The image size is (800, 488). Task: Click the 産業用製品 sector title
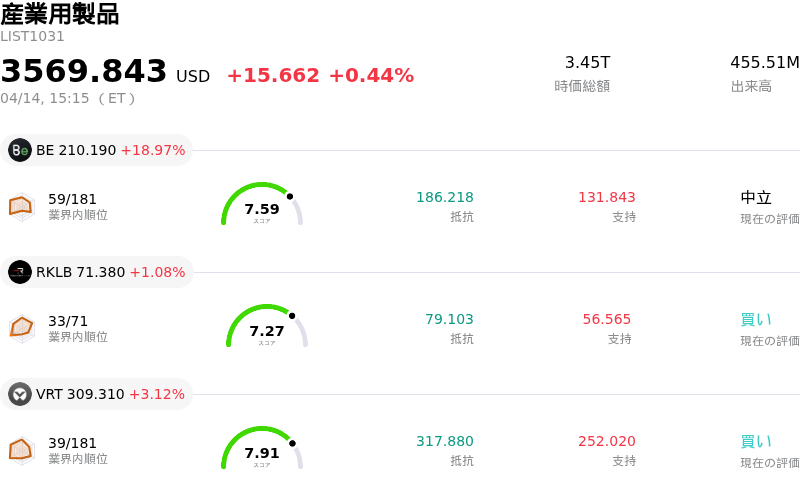click(x=60, y=14)
